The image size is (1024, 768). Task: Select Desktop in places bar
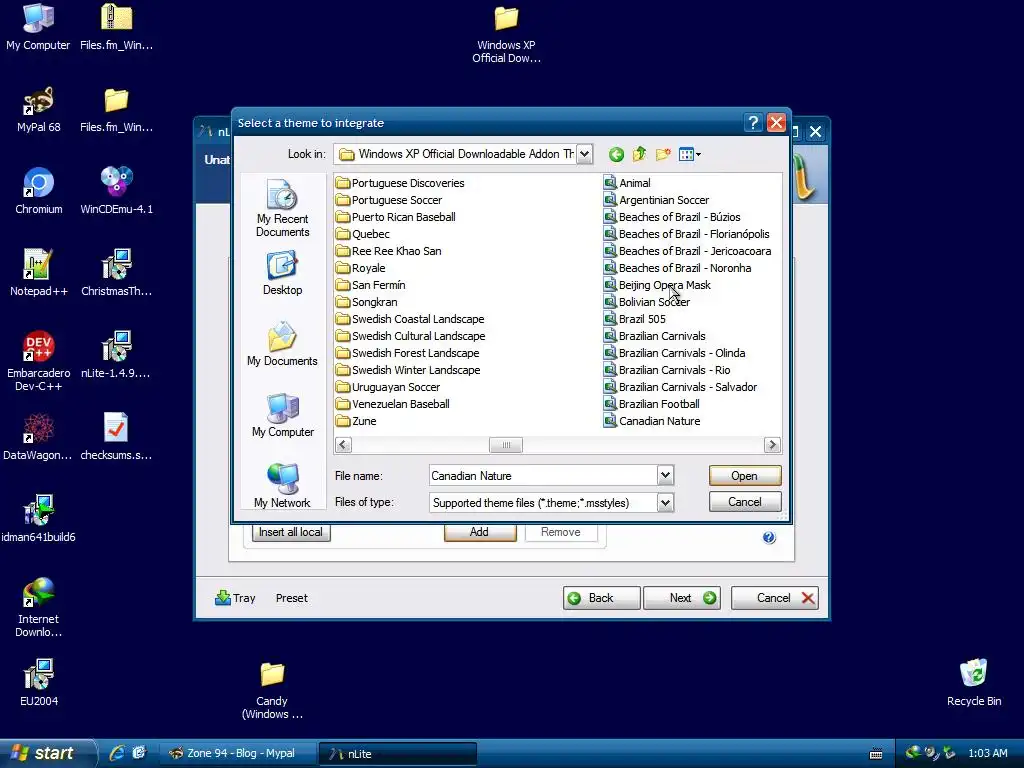[282, 274]
